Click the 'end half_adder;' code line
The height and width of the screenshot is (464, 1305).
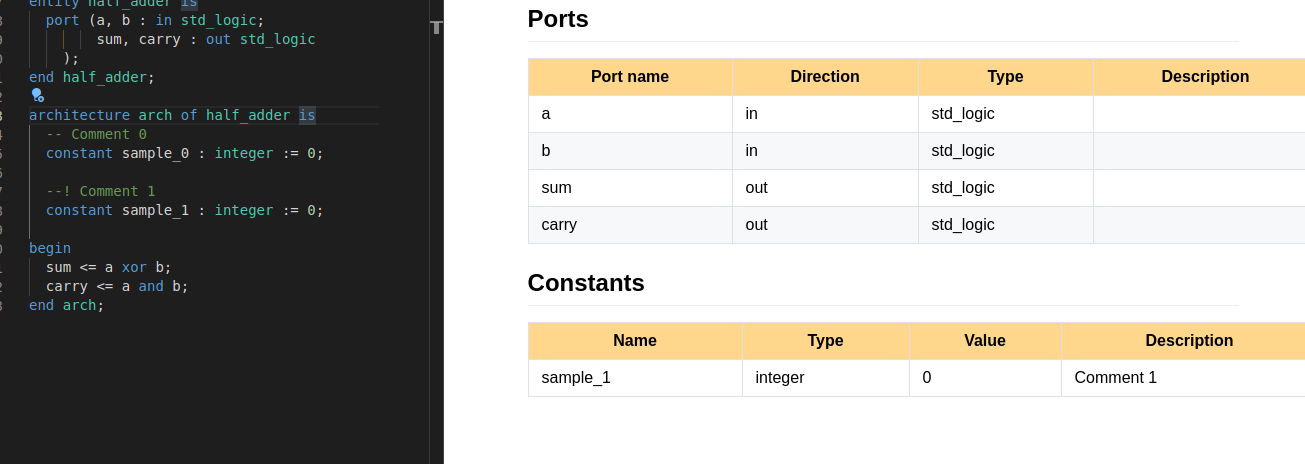click(92, 77)
